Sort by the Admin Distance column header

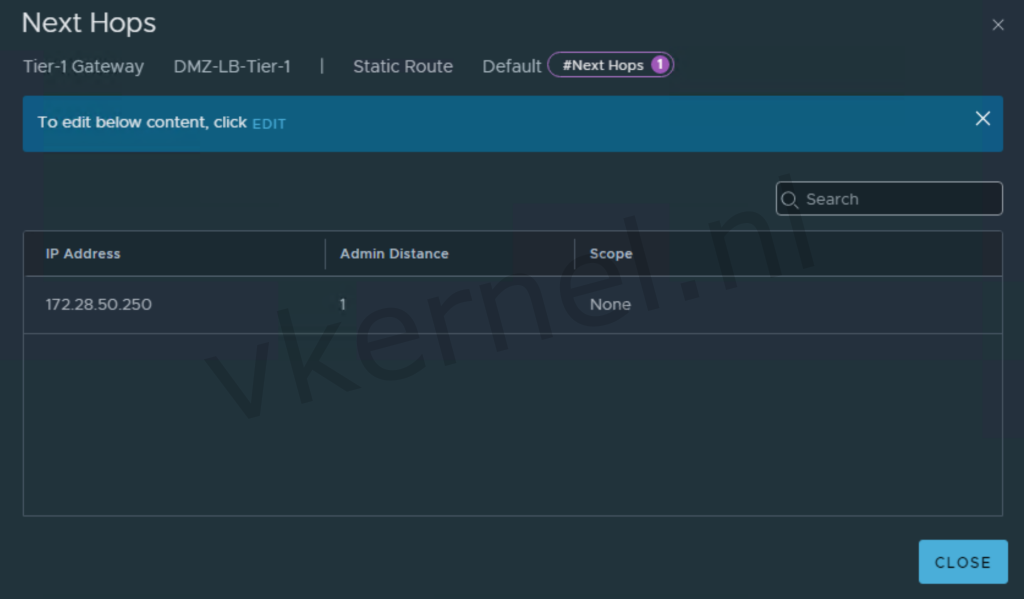[x=394, y=254]
